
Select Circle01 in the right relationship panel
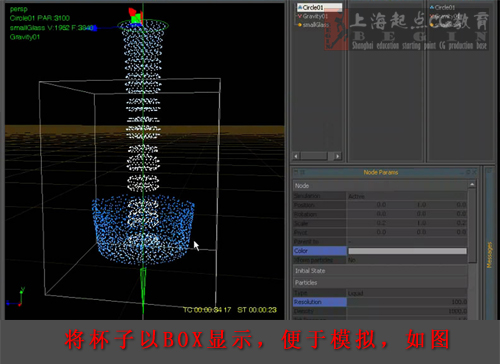pyautogui.click(x=444, y=7)
